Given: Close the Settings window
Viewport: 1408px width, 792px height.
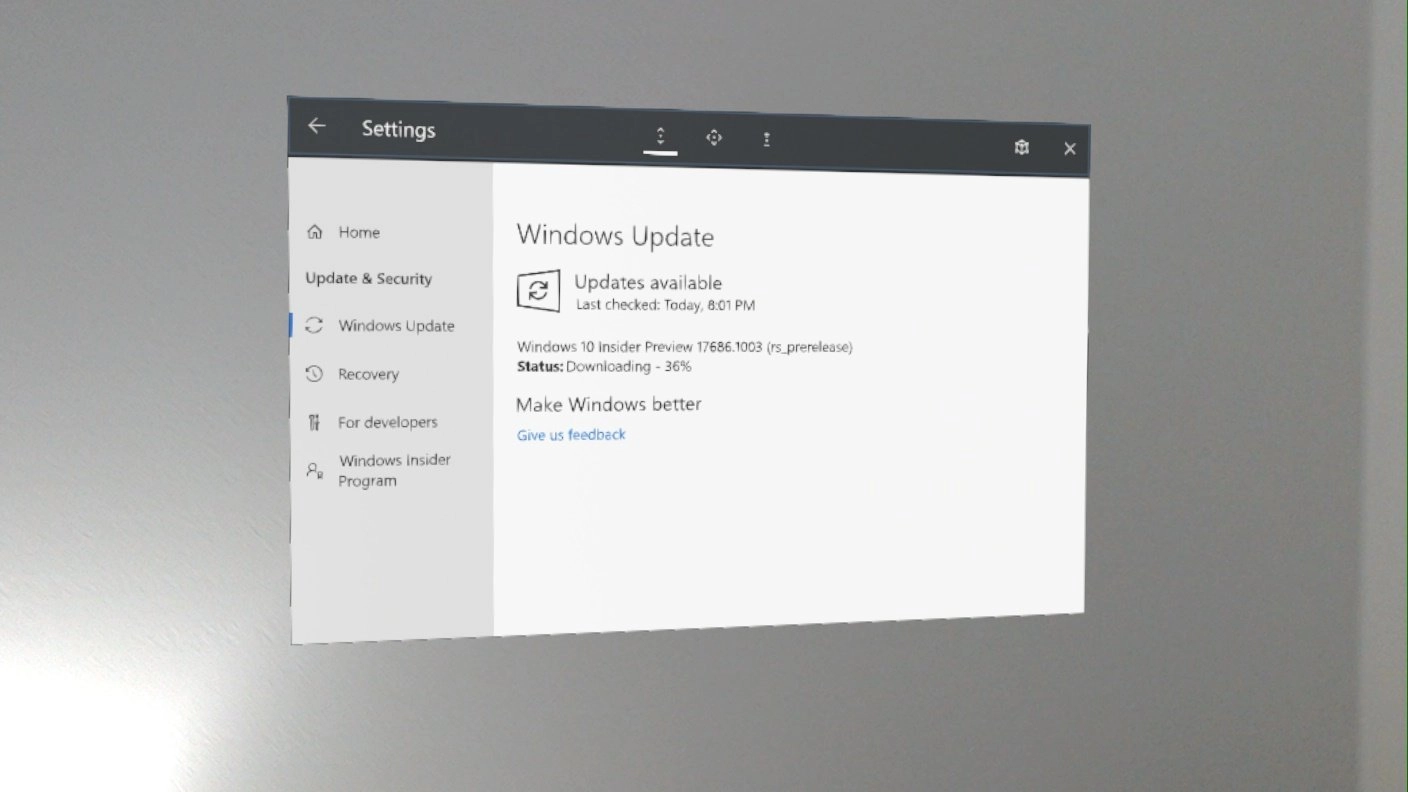Looking at the screenshot, I should pos(1070,149).
